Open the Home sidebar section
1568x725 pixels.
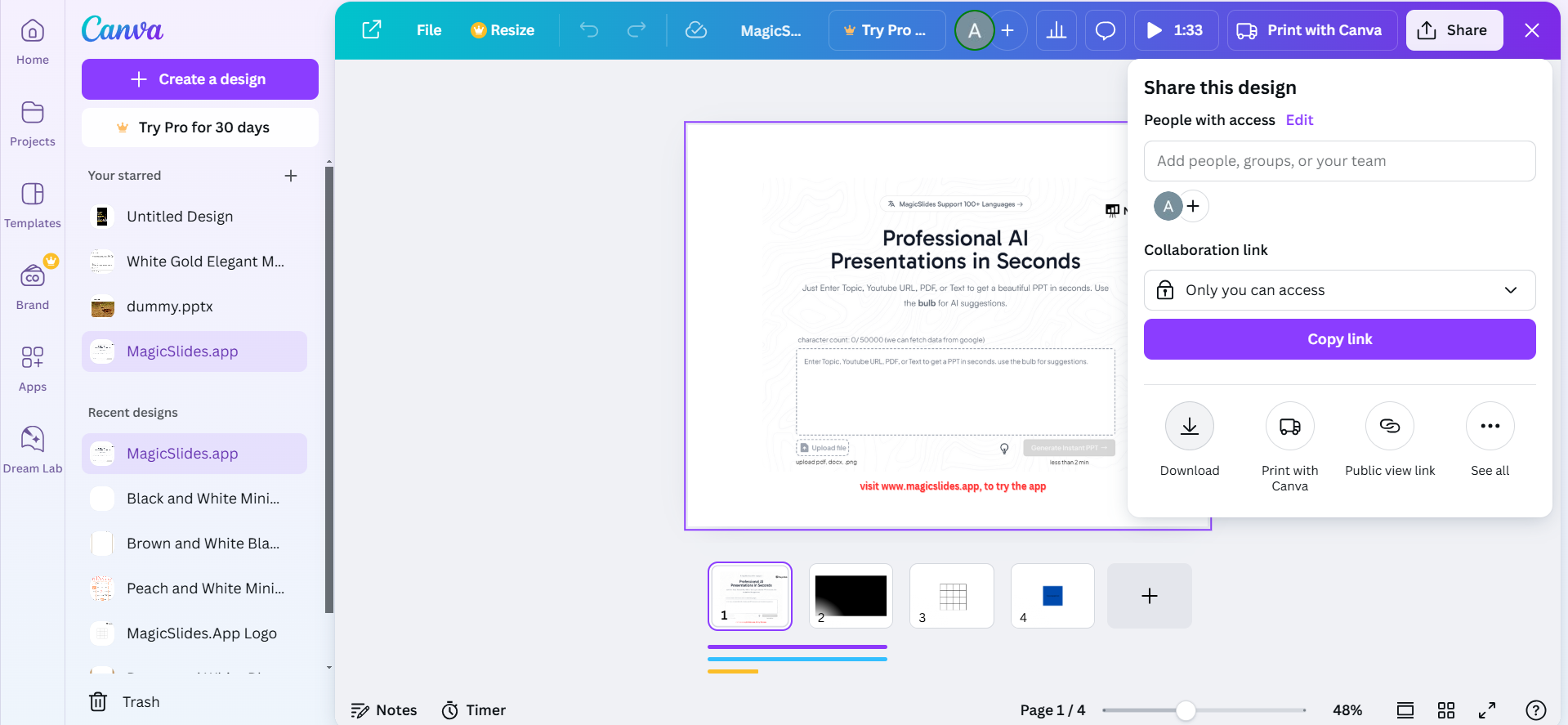click(x=33, y=43)
